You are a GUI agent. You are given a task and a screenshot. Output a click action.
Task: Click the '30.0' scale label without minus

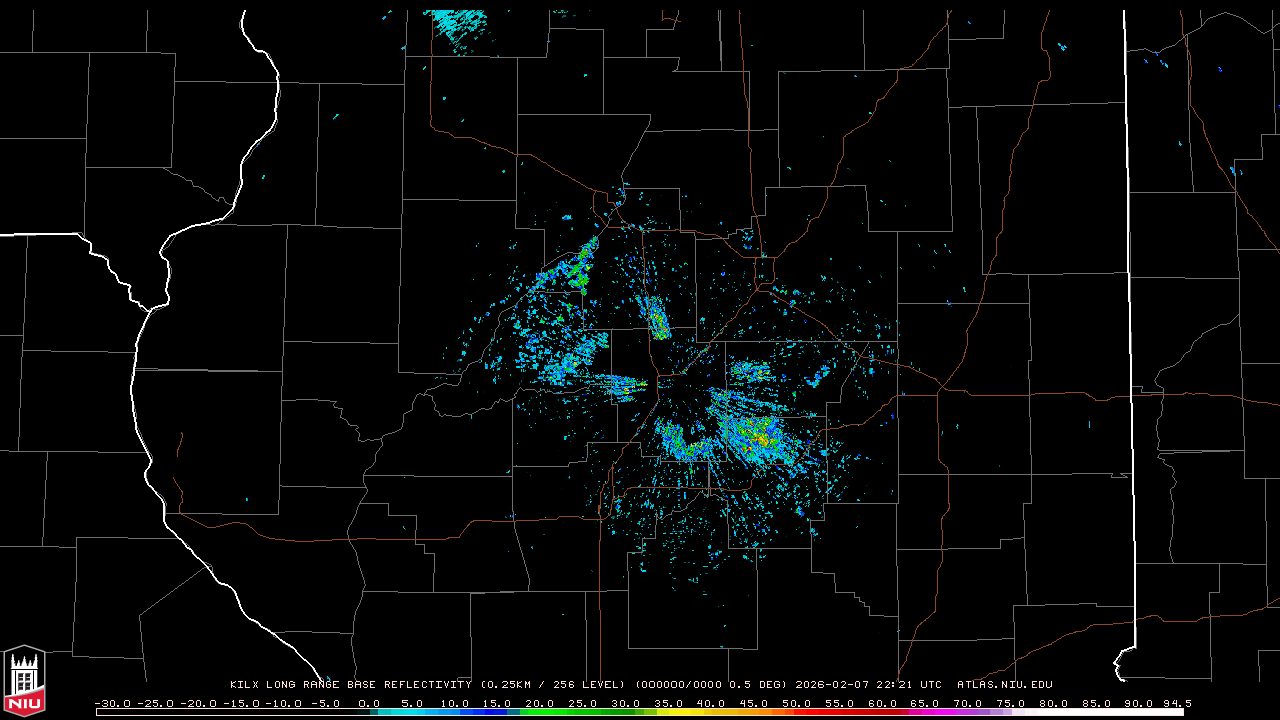tap(626, 703)
